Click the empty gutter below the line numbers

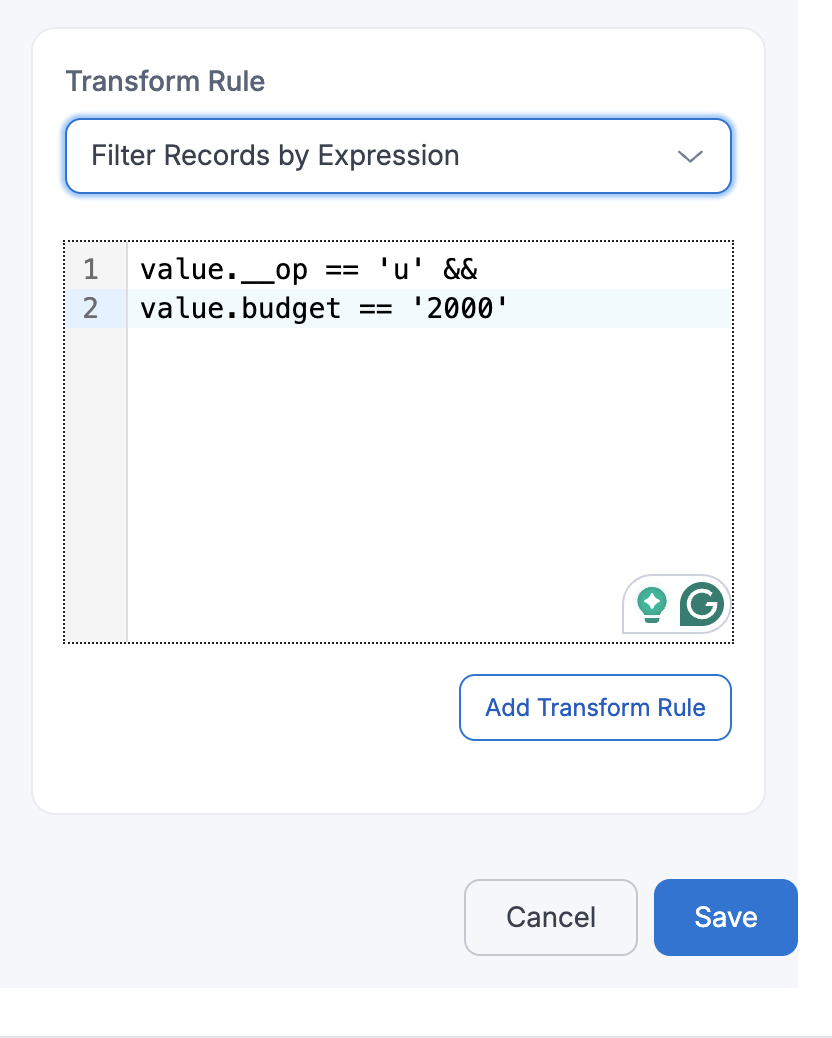96,480
